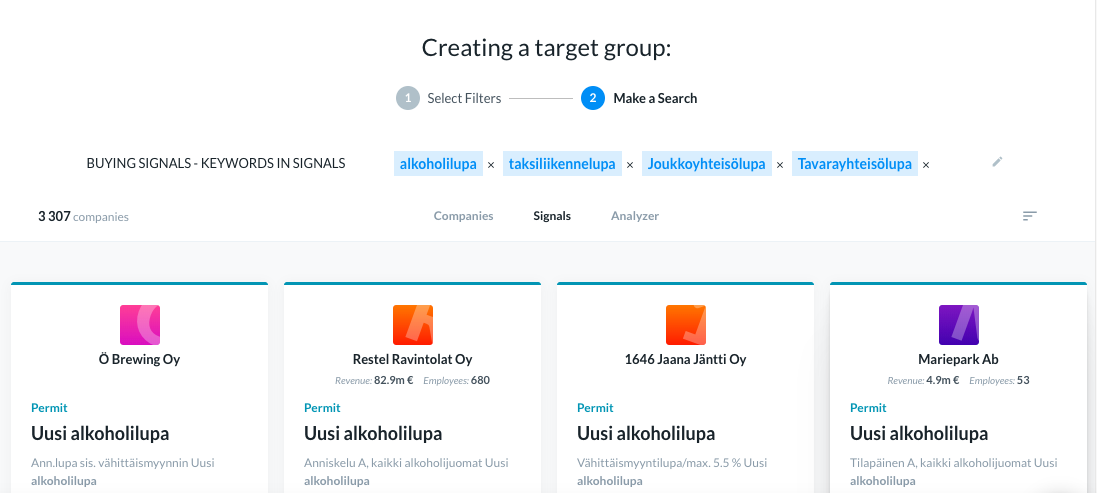Click the Mariepark Ab logo
Viewport: 1097px width, 493px height.
click(x=958, y=325)
